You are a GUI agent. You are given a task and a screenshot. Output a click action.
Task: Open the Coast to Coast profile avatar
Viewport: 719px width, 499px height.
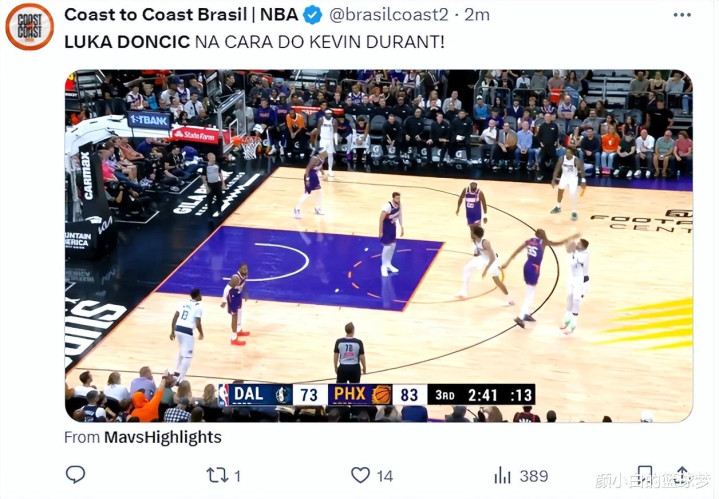click(29, 27)
